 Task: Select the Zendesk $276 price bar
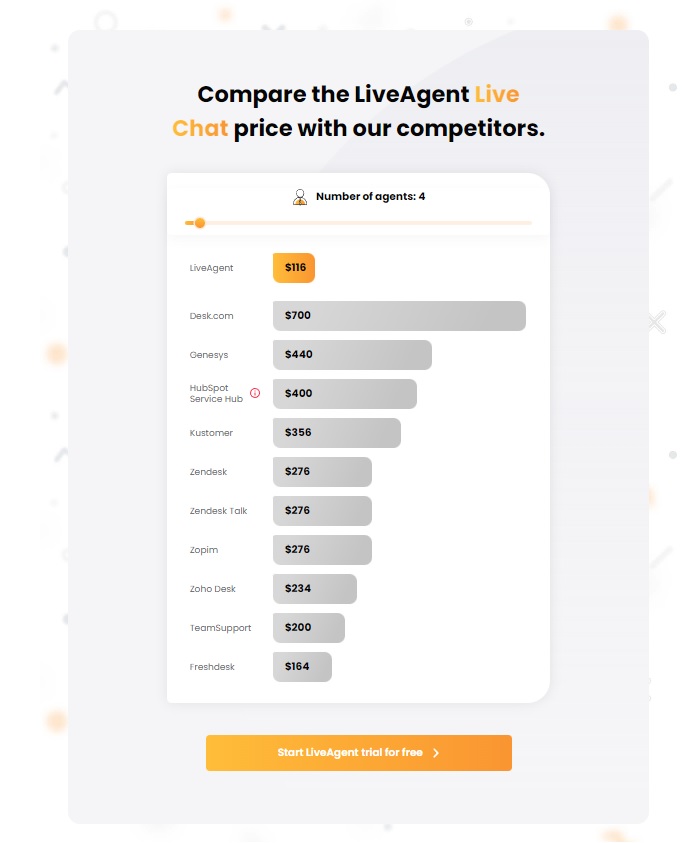click(x=322, y=471)
